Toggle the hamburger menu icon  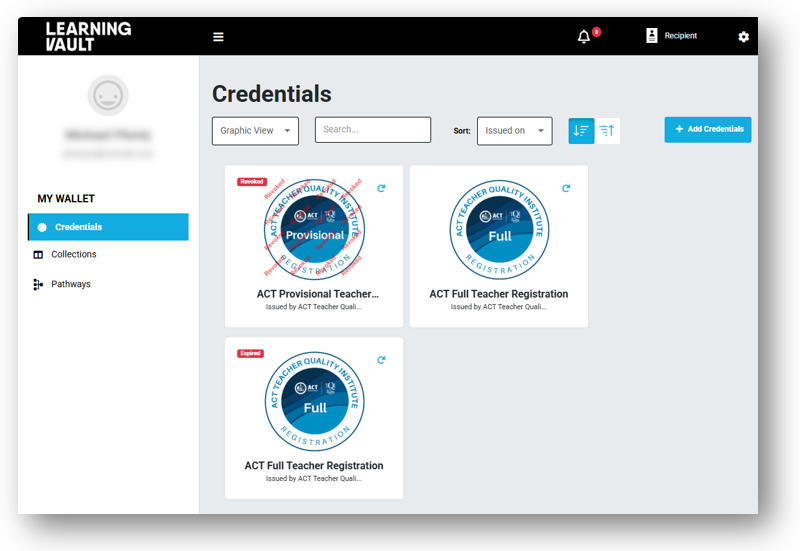coord(218,37)
